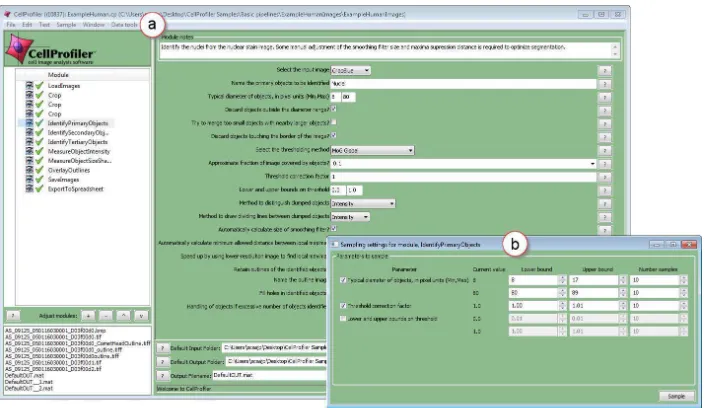706x408 pixels.
Task: Add a module with the + button
Action: (88, 316)
